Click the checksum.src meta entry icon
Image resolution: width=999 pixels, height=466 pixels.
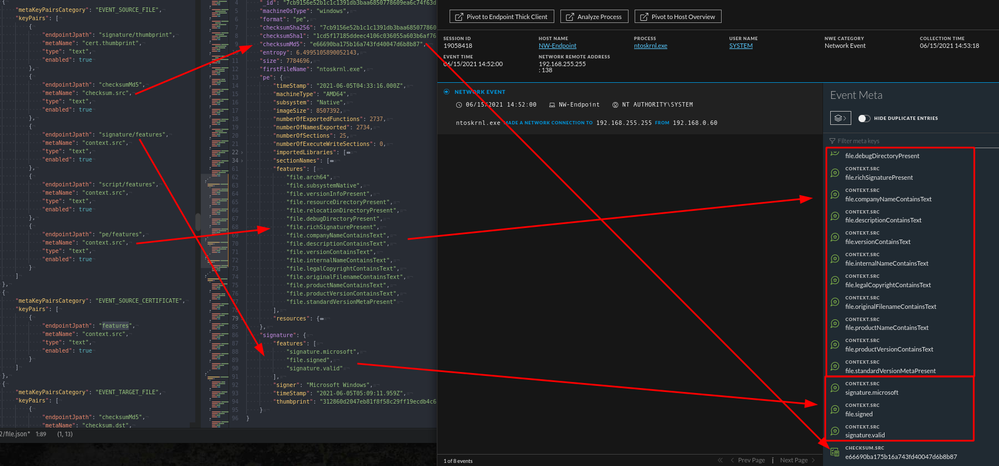835,453
